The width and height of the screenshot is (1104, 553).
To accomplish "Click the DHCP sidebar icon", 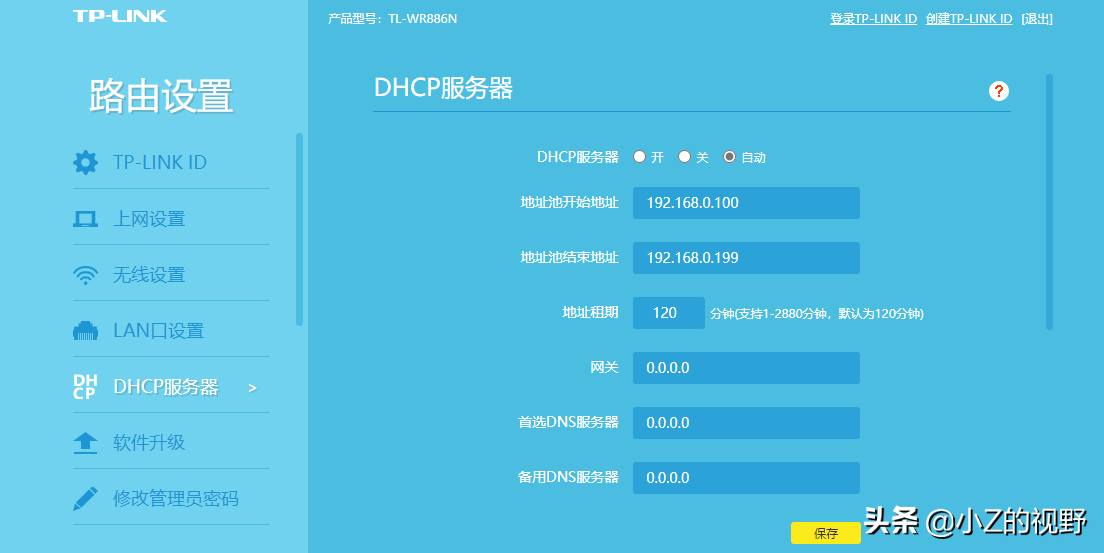I will pos(86,387).
